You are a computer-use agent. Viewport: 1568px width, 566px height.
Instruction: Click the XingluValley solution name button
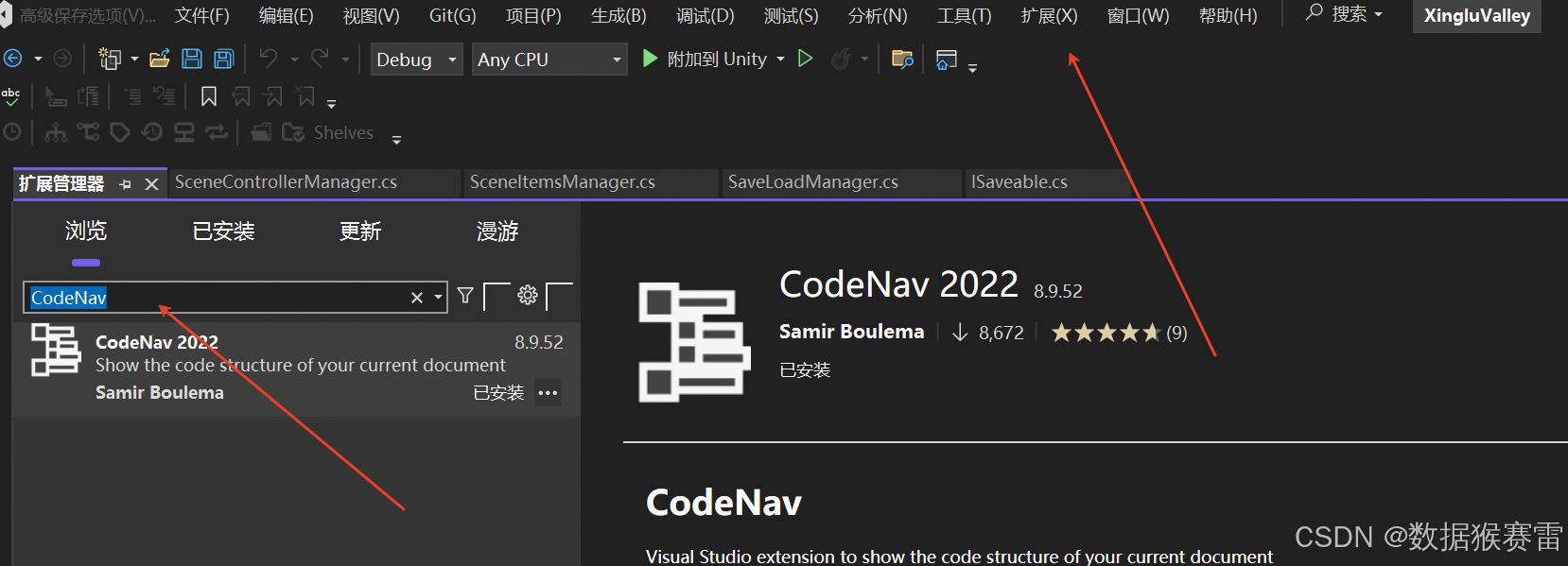pos(1477,16)
